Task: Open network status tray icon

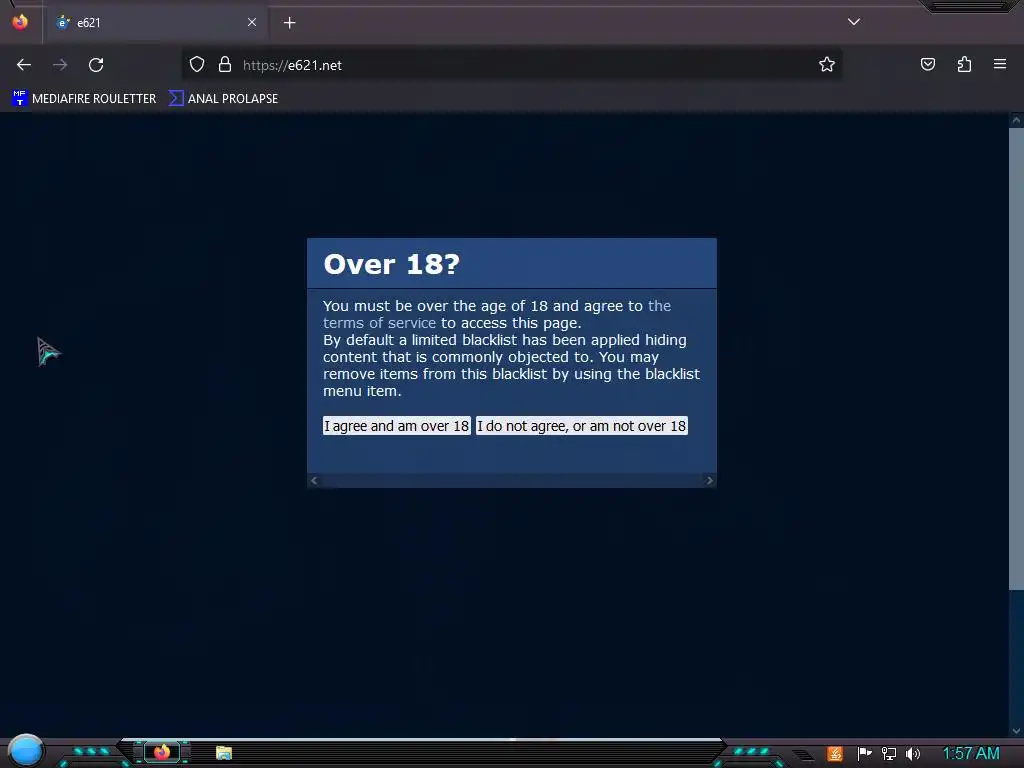Action: pos(889,754)
